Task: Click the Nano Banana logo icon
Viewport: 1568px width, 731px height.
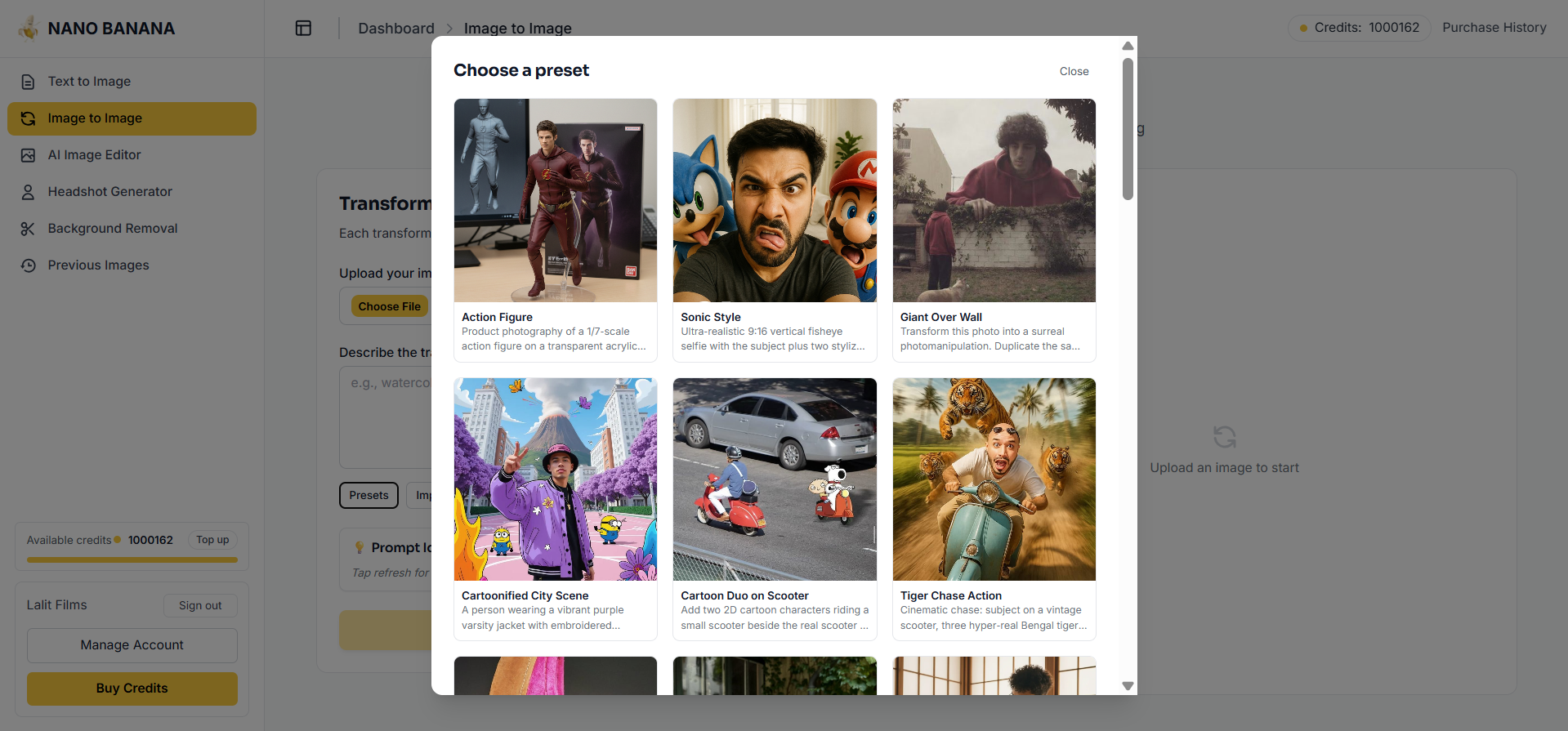Action: pos(29,28)
